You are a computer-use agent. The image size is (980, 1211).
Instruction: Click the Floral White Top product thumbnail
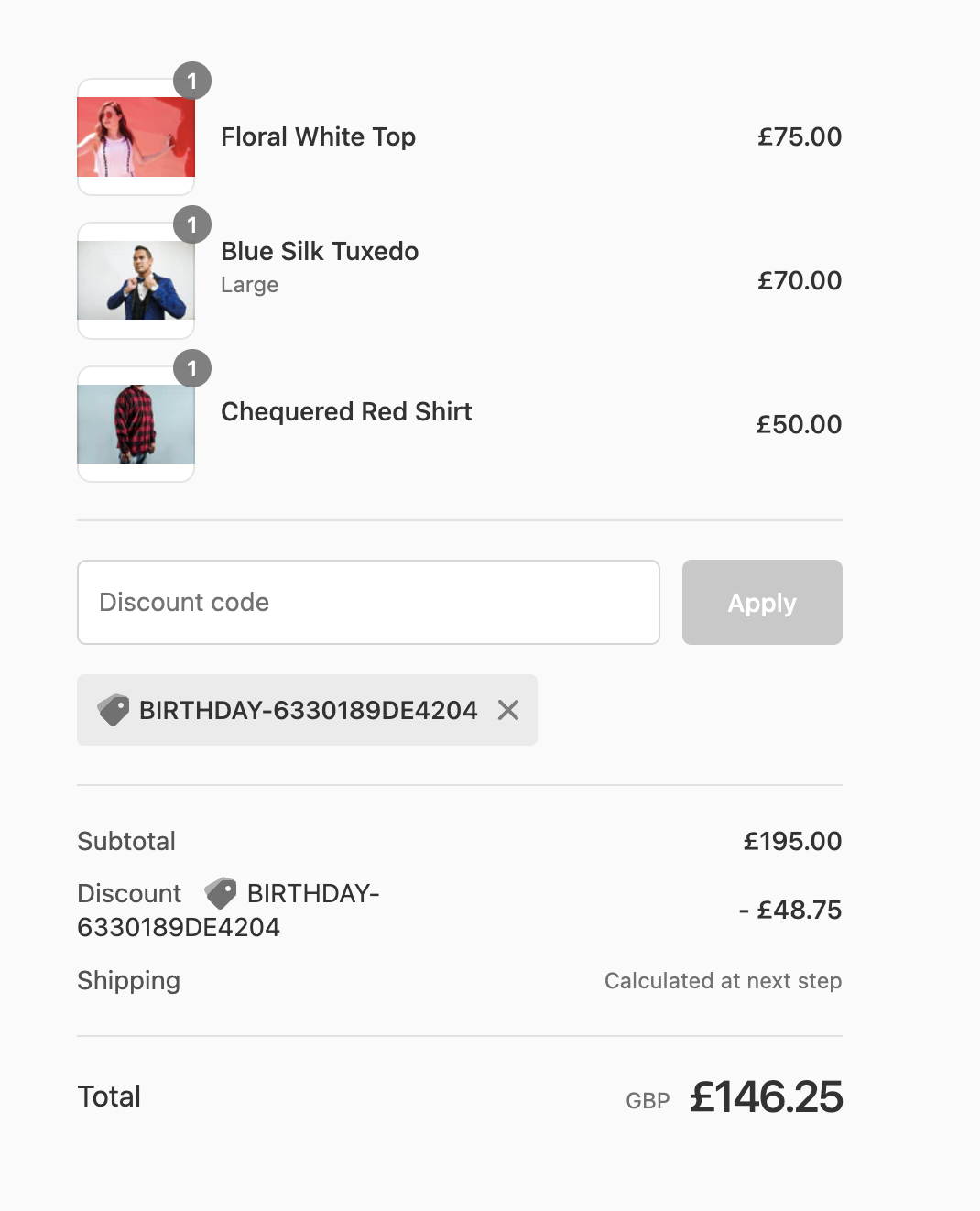pos(136,137)
